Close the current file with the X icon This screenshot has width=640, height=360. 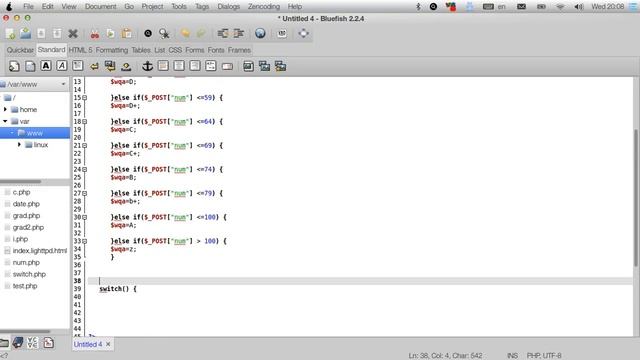coord(73,33)
